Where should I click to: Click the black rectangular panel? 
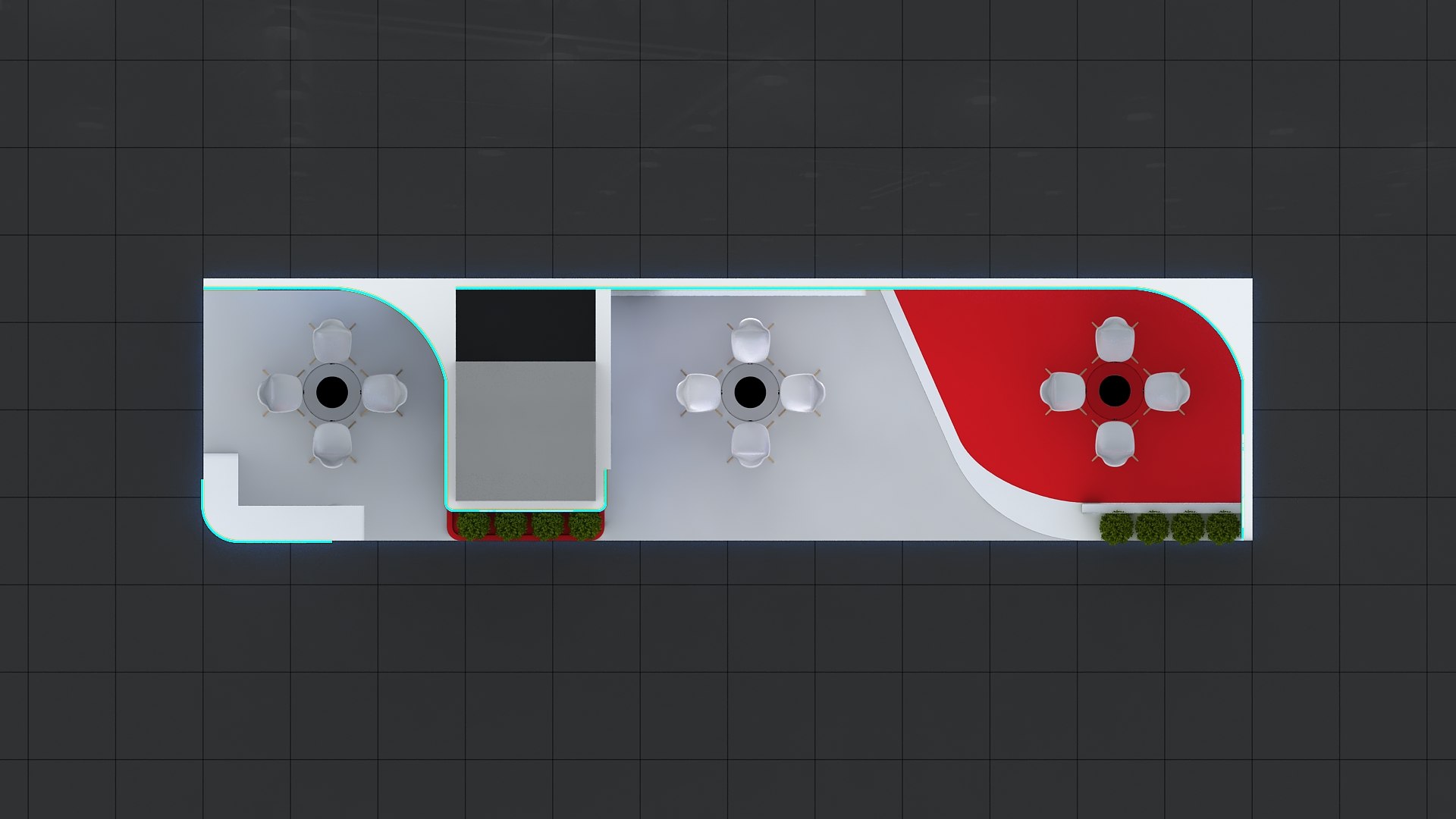[525, 326]
